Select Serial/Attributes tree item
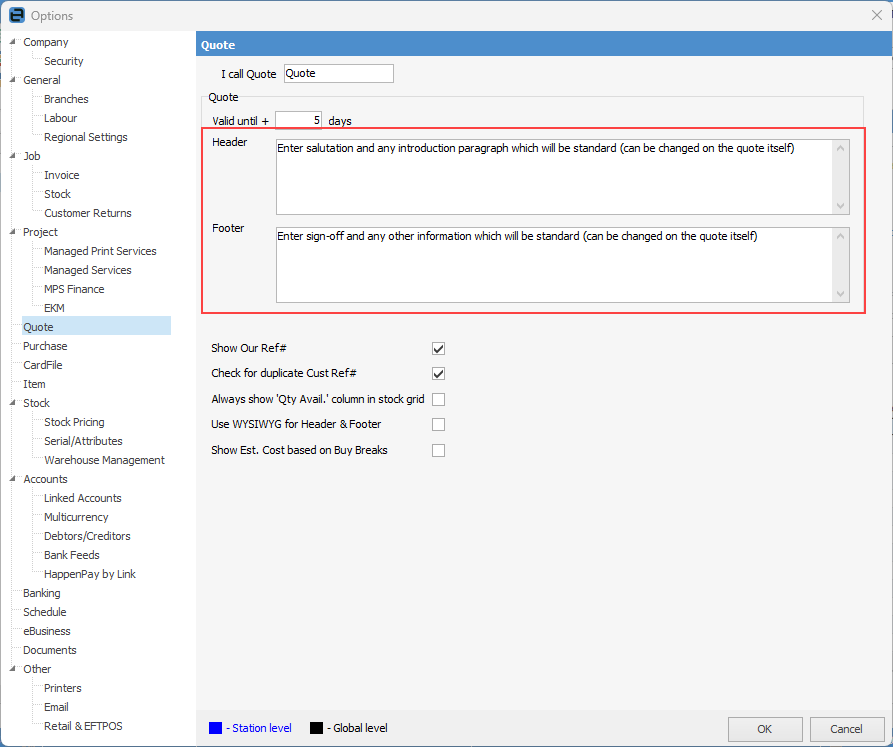 [x=83, y=441]
